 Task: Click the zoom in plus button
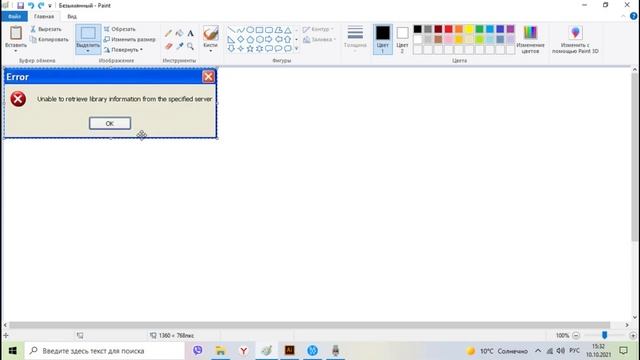click(x=633, y=335)
